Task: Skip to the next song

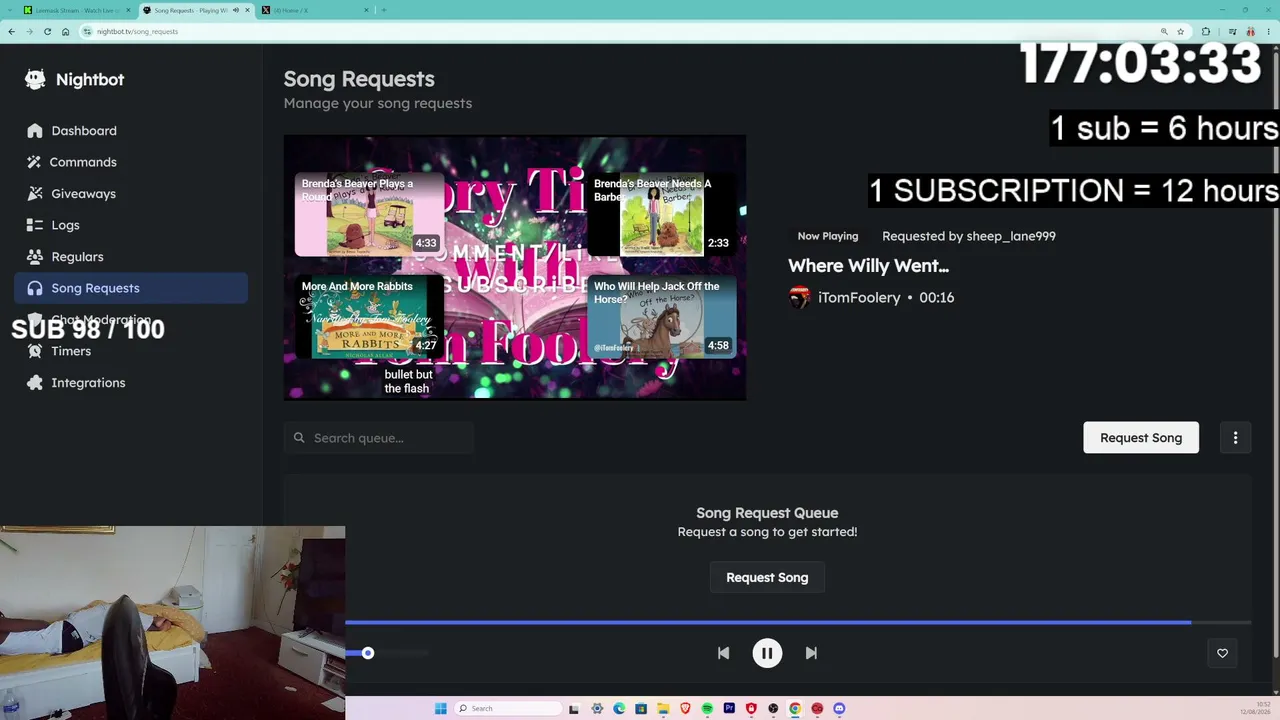Action: 811,653
